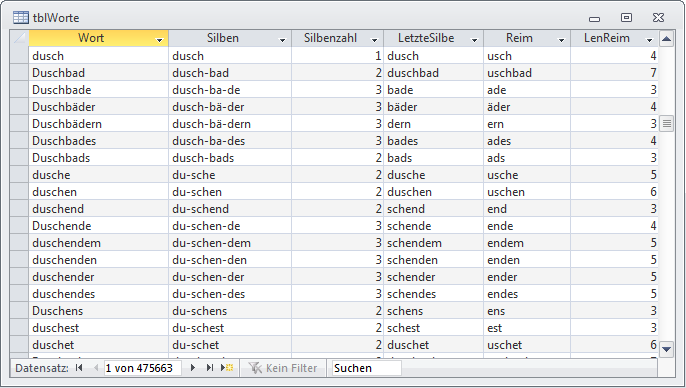
Task: Jump to last record navigation button
Action: click(210, 368)
